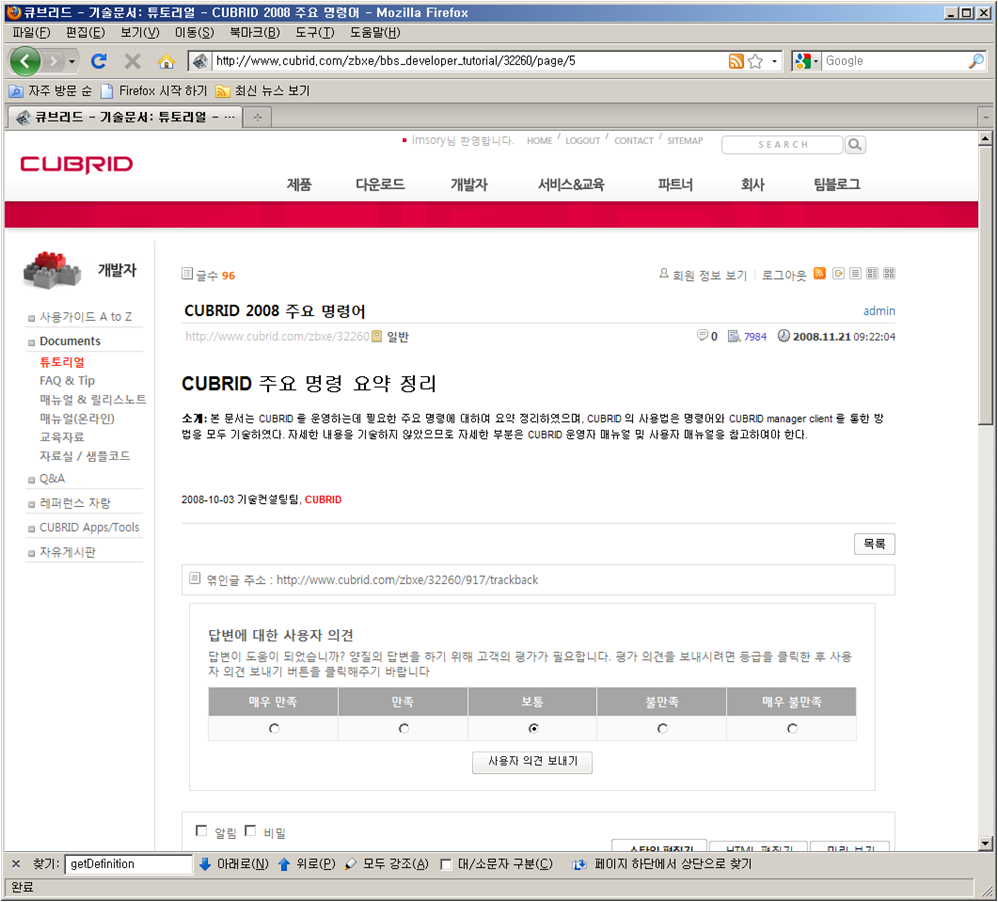Click the 목록 button

[874, 544]
